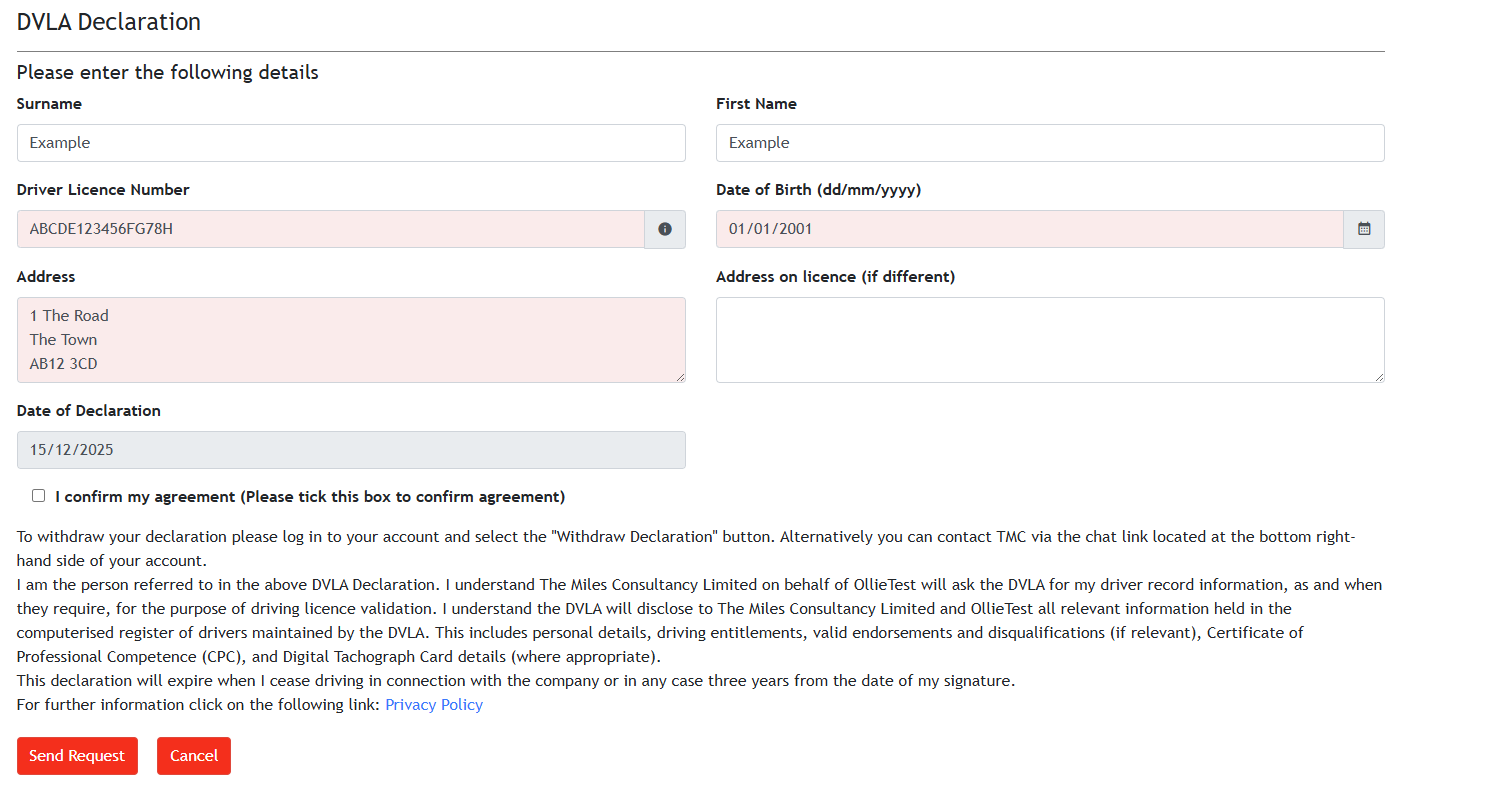Click the 'Address on licence' textarea resize grip
1485x800 pixels.
click(1380, 377)
